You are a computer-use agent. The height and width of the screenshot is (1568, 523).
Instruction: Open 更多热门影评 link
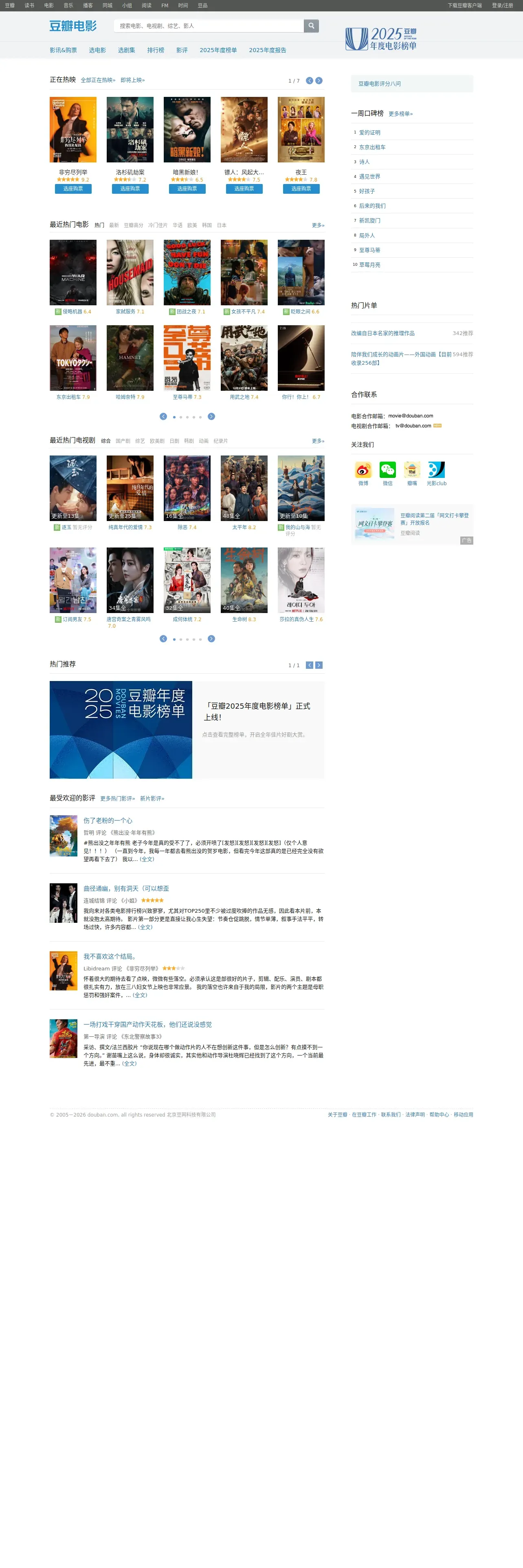[117, 799]
